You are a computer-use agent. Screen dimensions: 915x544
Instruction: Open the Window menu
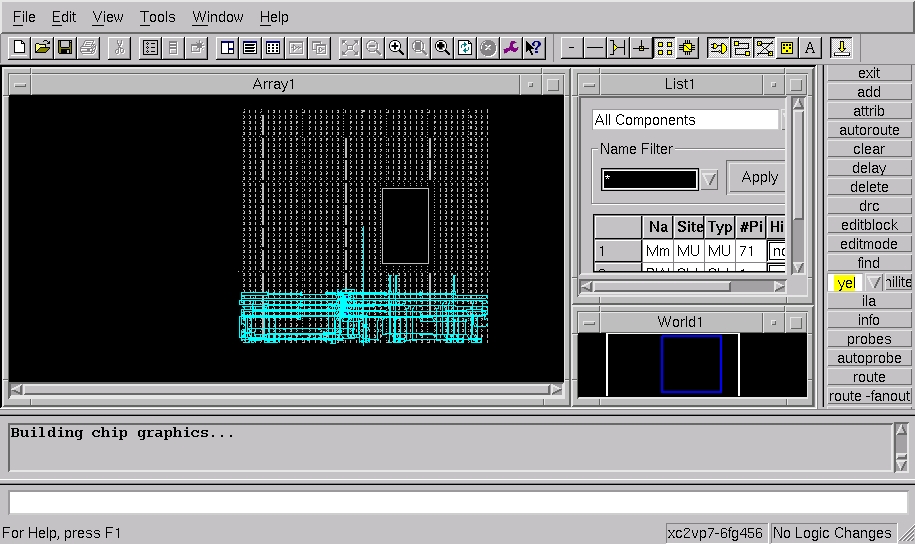pyautogui.click(x=217, y=17)
